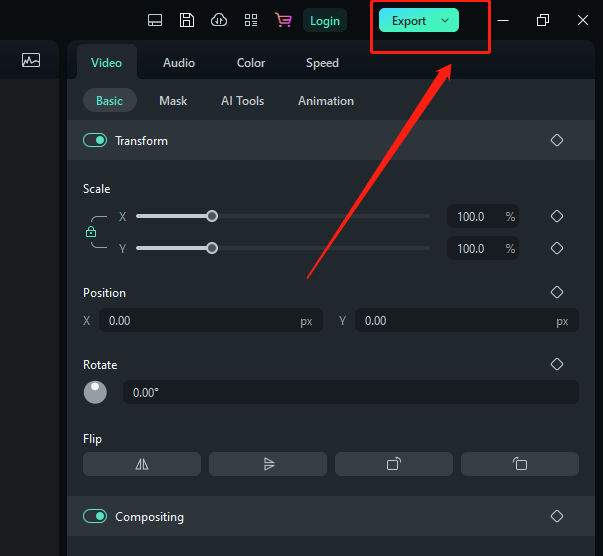Click the Position X value field
The height and width of the screenshot is (556, 603).
(x=200, y=321)
